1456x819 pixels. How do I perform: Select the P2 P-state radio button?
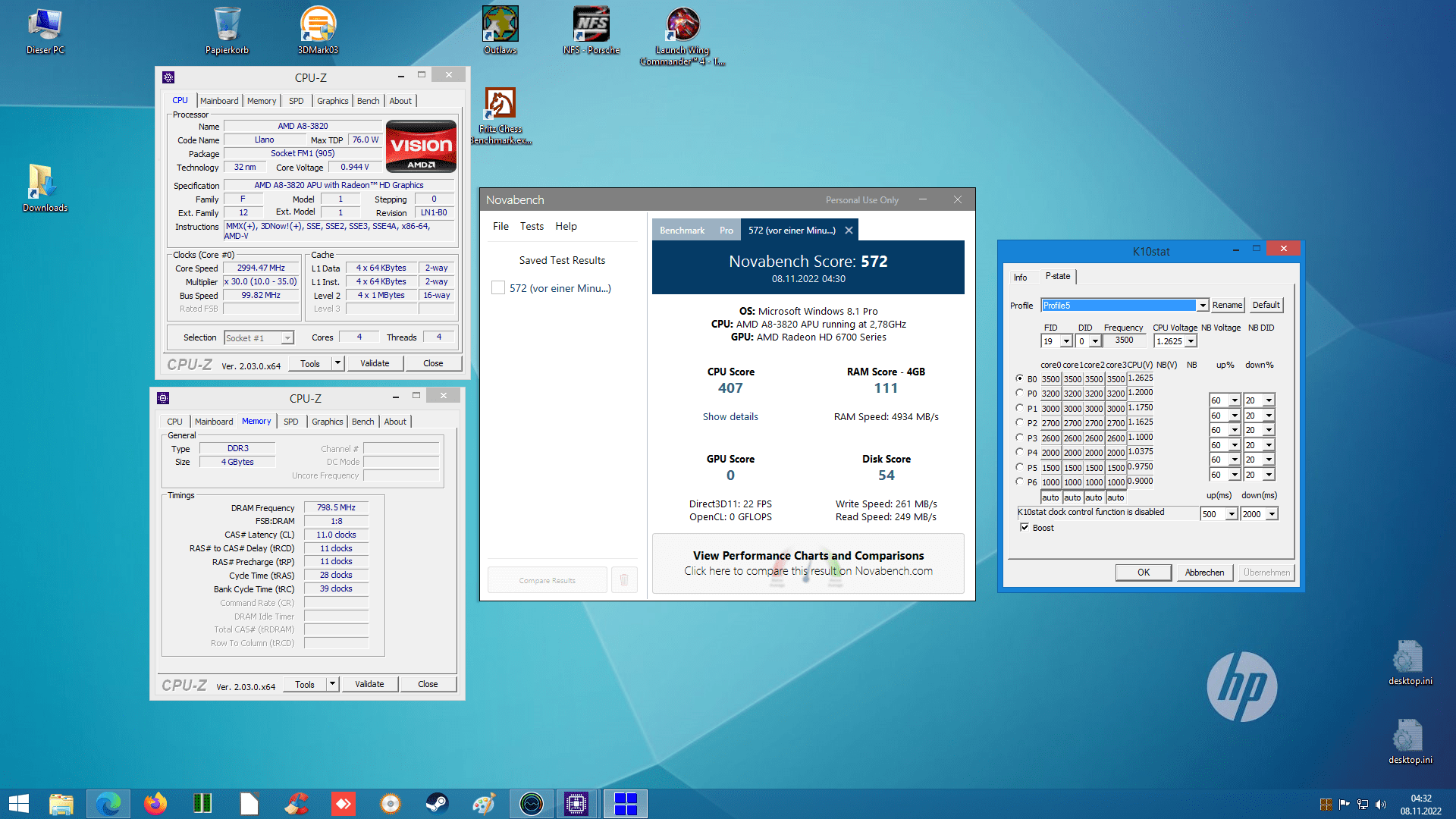[x=1019, y=422]
